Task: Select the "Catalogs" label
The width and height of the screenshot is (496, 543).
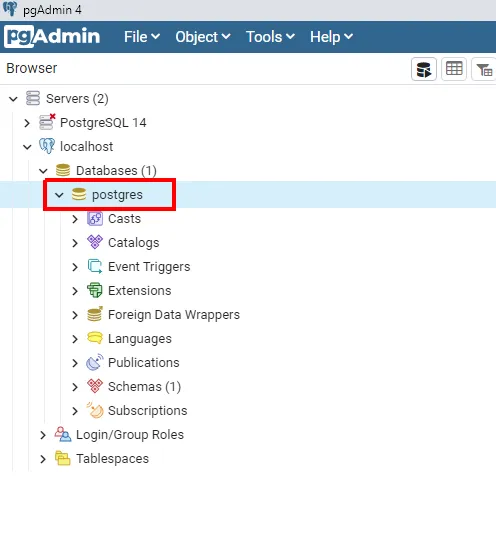Action: (x=134, y=243)
